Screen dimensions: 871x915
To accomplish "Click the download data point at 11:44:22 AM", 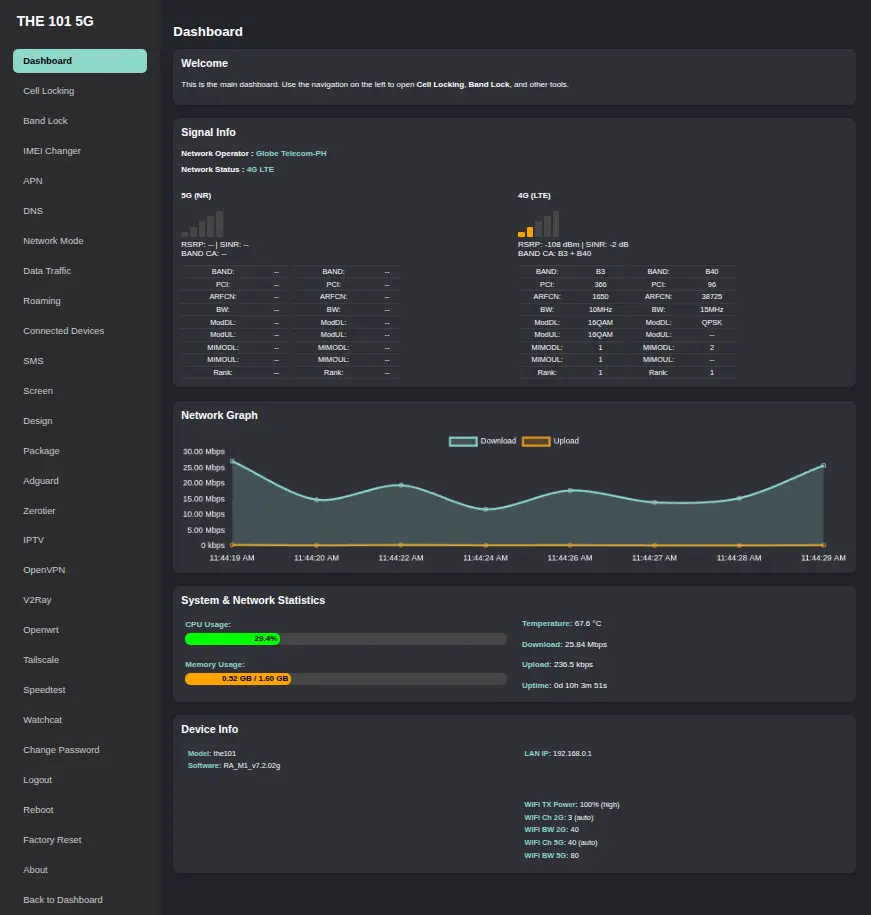I will (401, 485).
